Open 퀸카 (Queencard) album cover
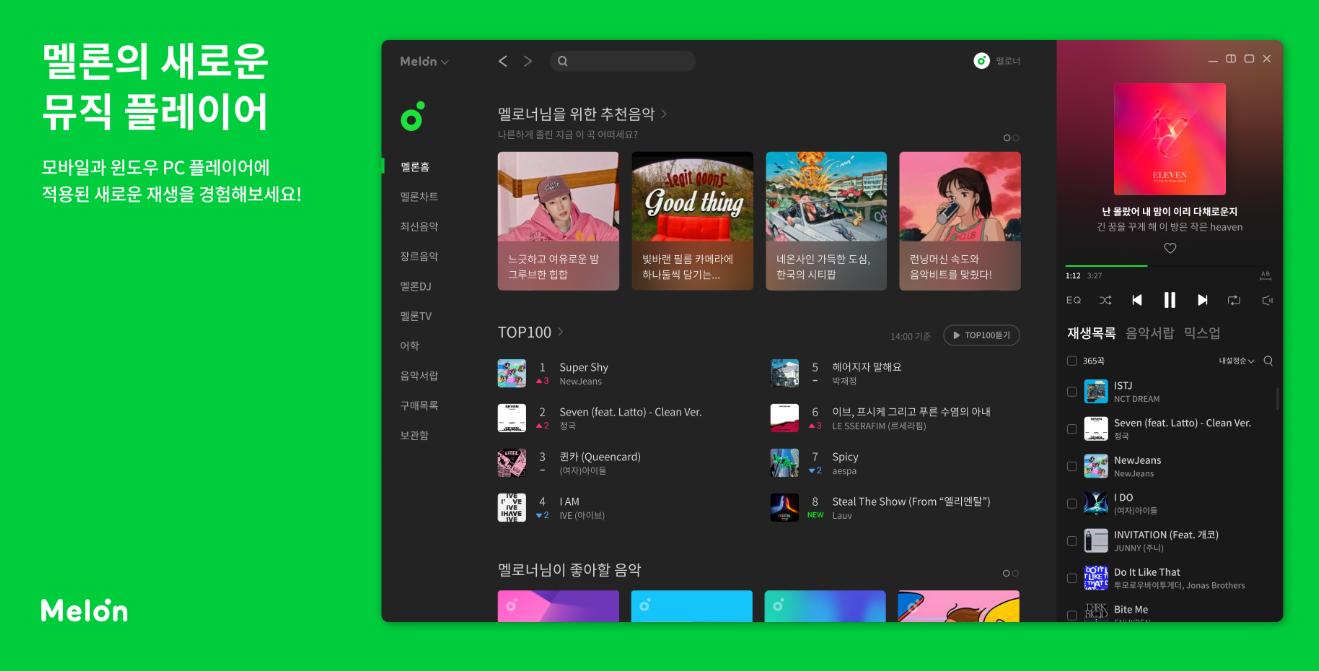 click(512, 463)
